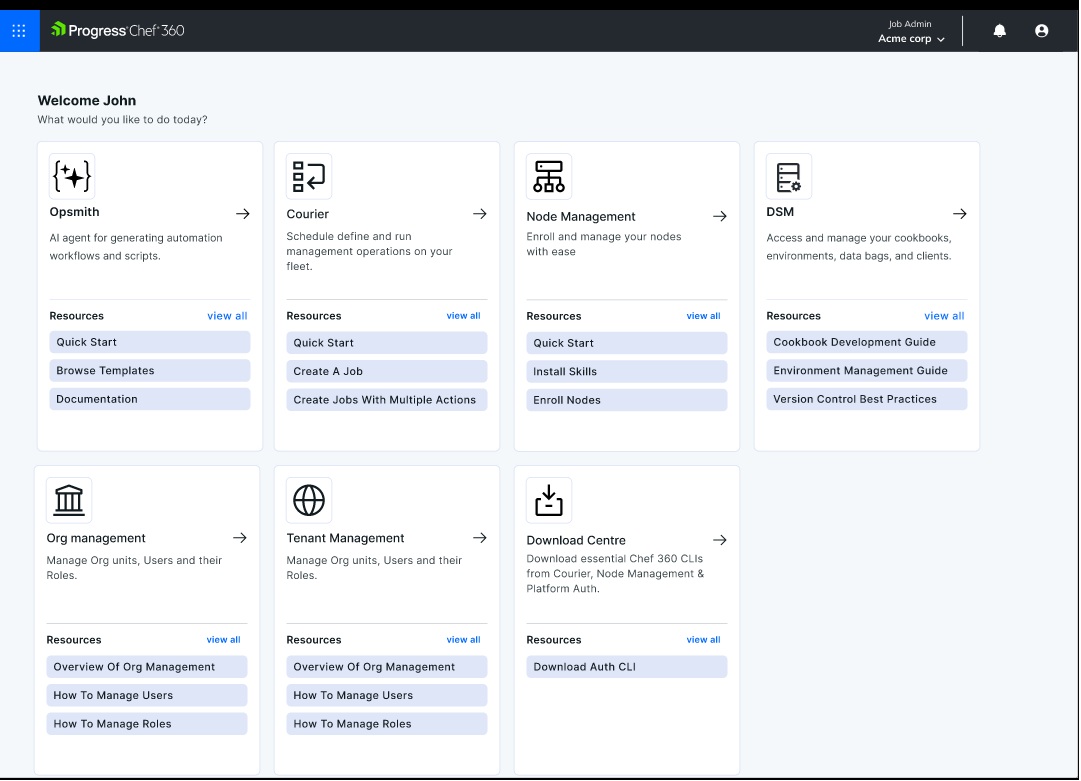Click the Node Management hierarchy icon
1081x781 pixels.
point(549,176)
